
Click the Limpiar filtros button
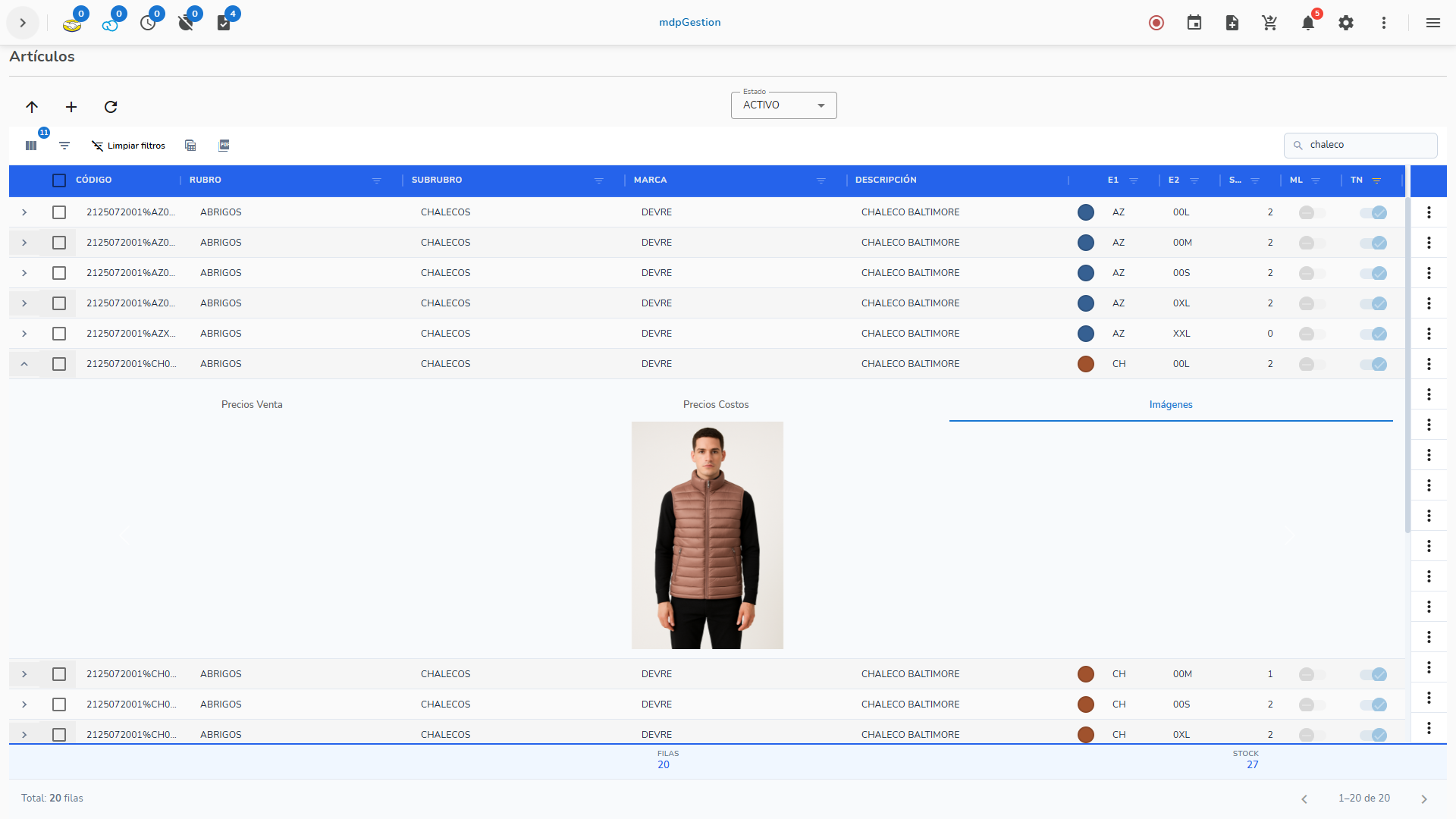(128, 146)
